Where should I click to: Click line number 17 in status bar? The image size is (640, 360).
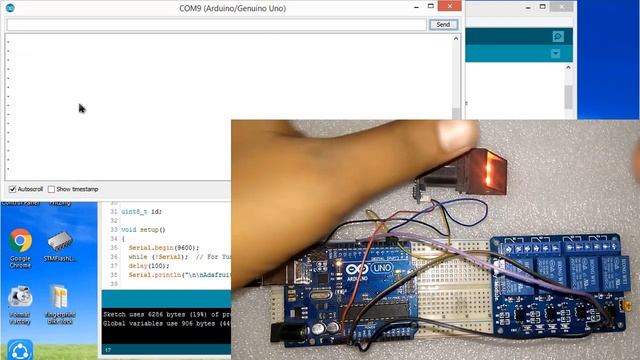tap(108, 350)
